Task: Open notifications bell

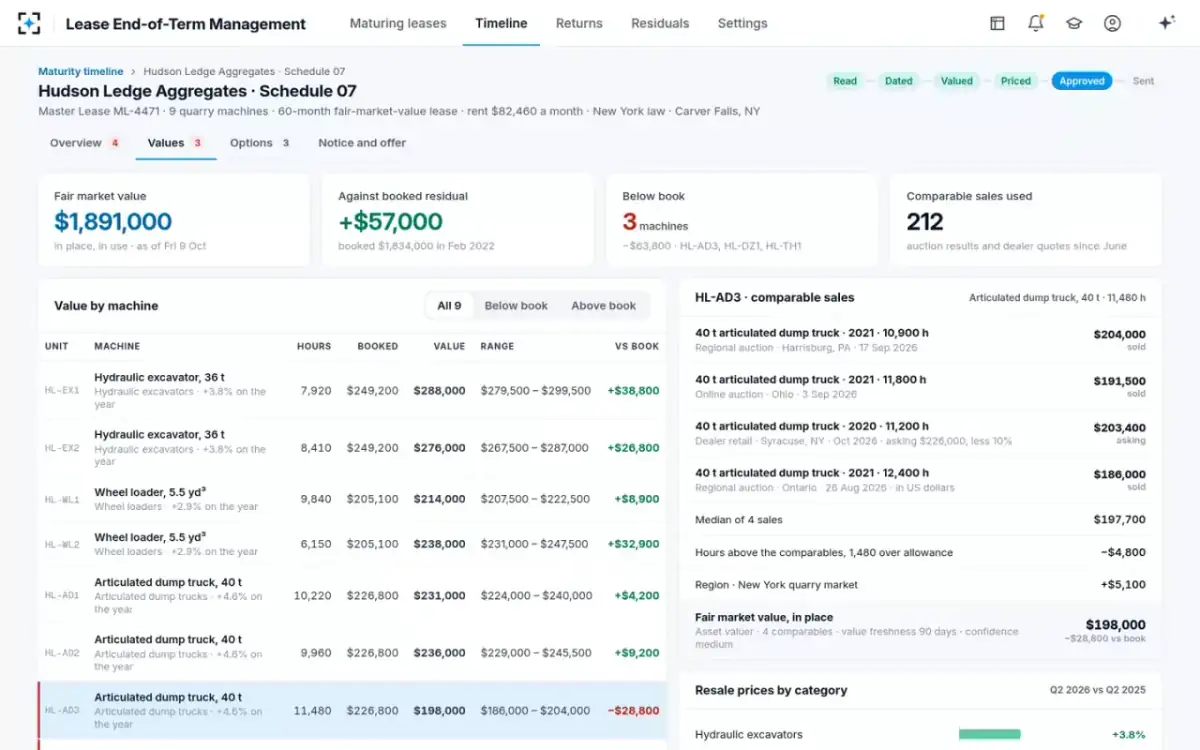Action: (x=1035, y=23)
